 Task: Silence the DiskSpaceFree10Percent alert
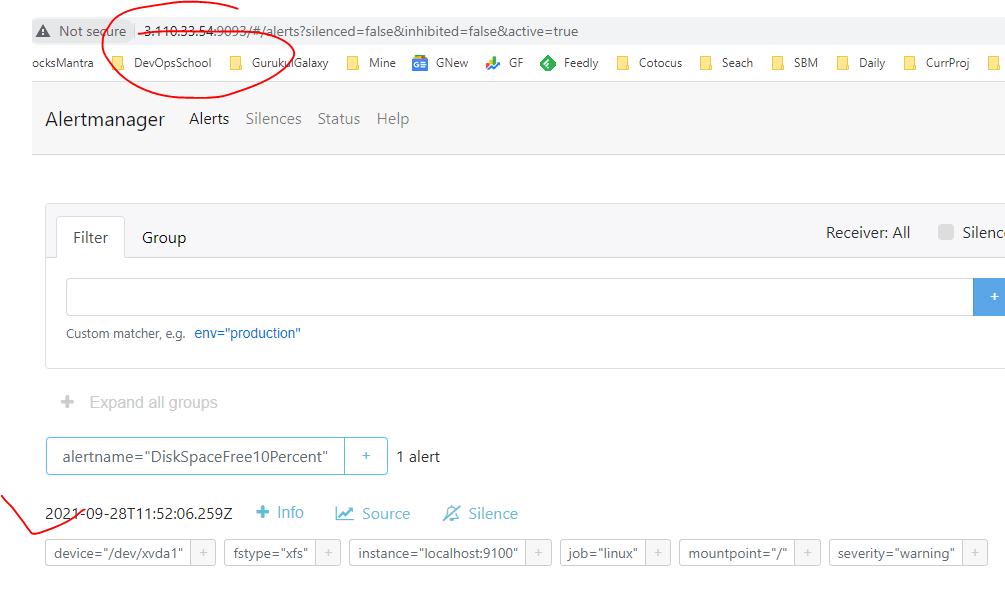tap(480, 513)
